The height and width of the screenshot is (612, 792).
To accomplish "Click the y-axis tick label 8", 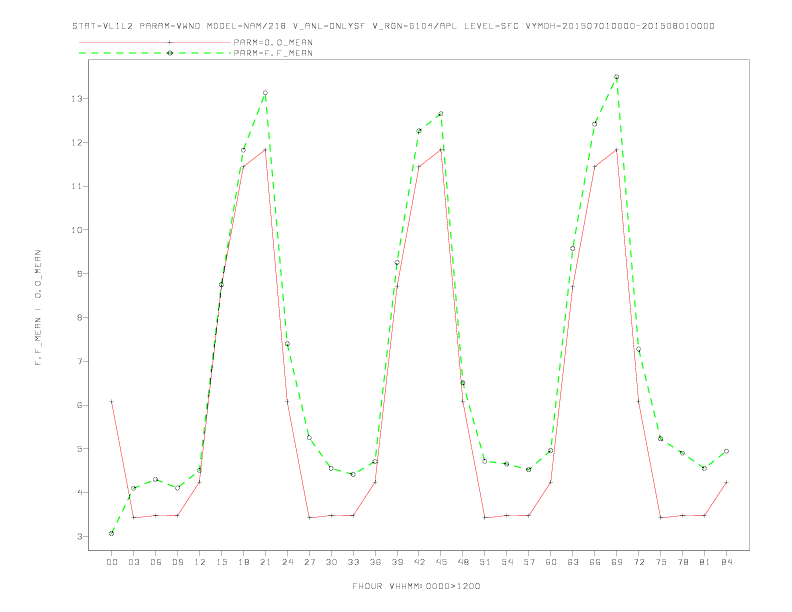I will click(x=80, y=318).
